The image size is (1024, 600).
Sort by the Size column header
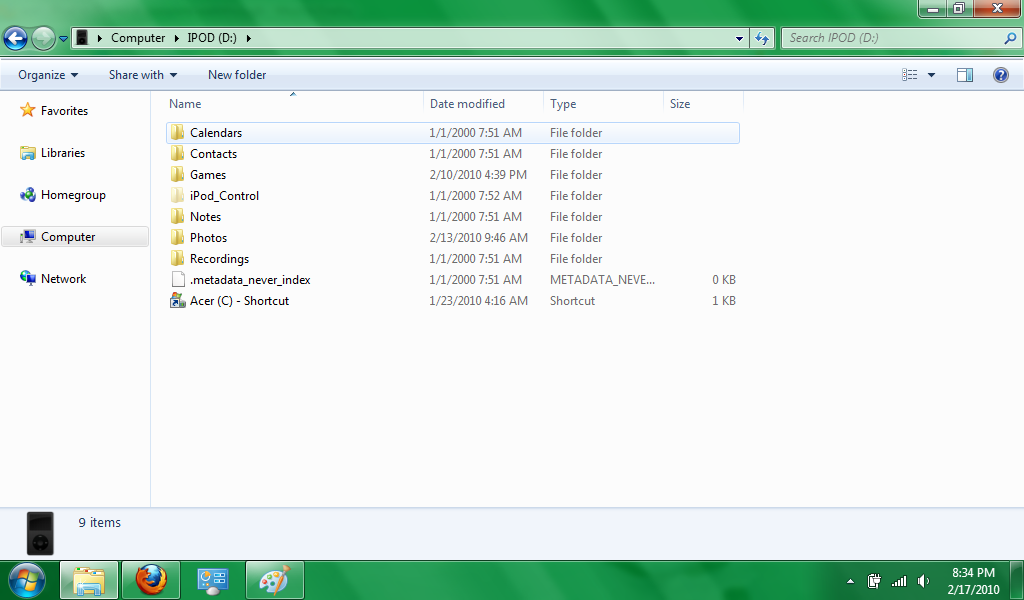click(703, 104)
